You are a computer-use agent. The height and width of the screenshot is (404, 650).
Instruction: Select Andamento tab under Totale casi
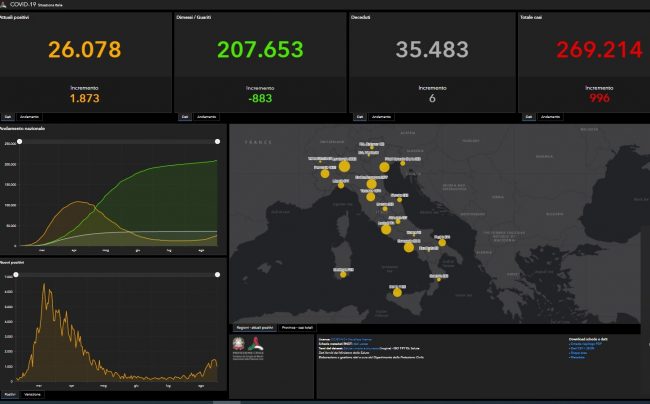[x=551, y=117]
